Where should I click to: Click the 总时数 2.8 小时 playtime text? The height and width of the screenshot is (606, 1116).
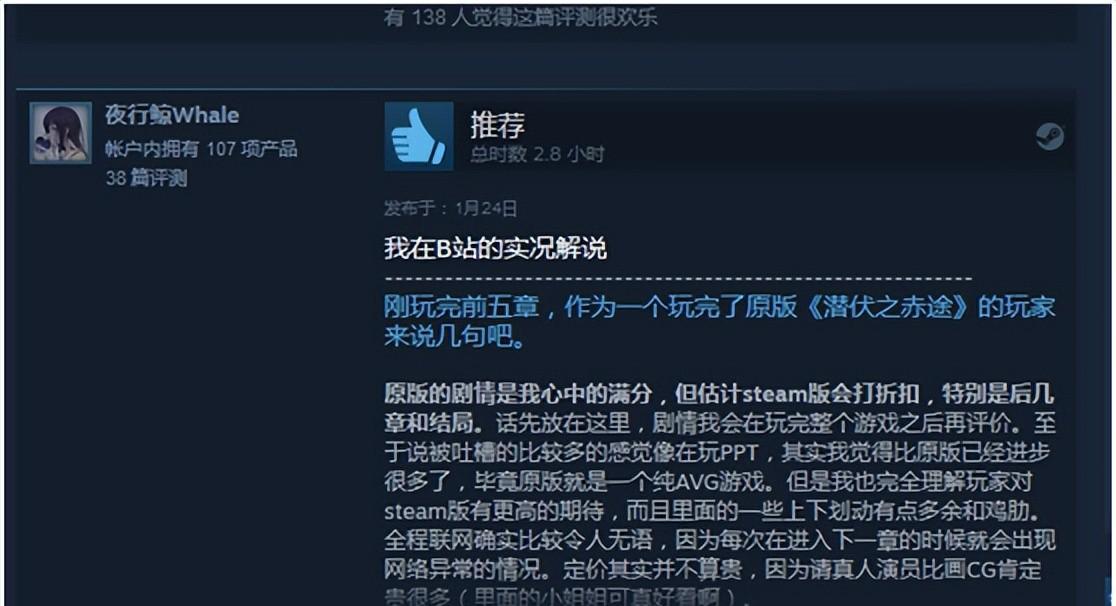coord(537,154)
